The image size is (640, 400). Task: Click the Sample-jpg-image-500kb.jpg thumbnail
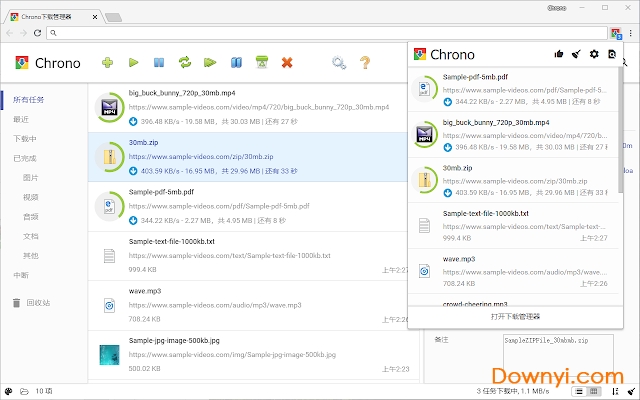[110, 354]
